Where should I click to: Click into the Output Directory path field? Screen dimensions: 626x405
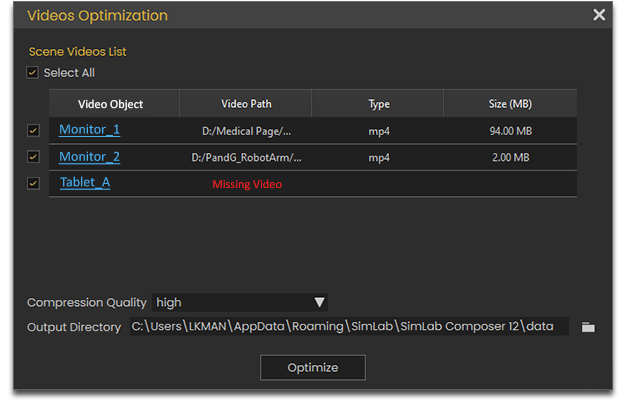[349, 326]
